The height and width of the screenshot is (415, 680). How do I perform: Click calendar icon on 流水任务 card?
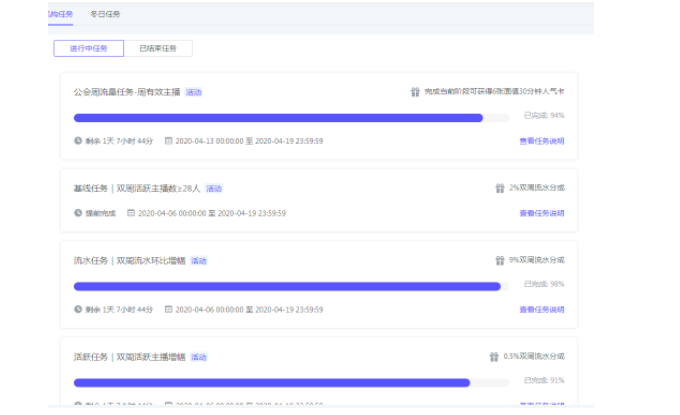(169, 310)
